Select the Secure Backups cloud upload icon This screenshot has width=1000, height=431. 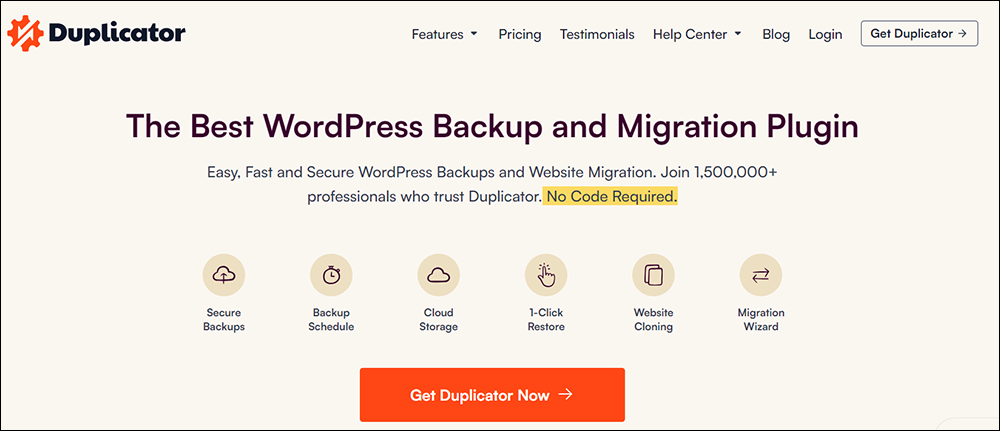pos(224,275)
